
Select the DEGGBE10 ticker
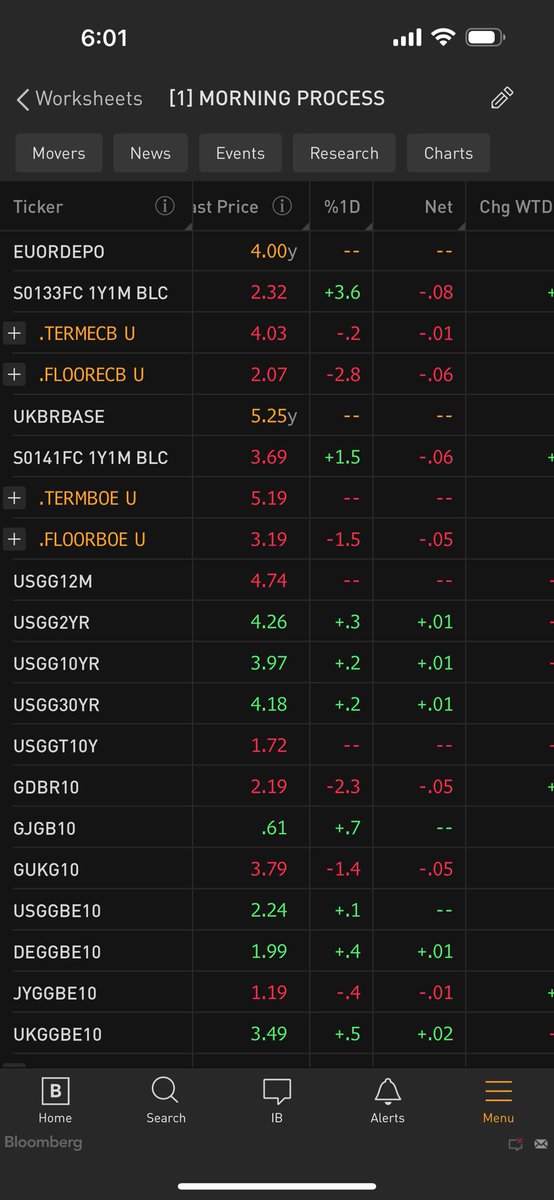tap(57, 952)
